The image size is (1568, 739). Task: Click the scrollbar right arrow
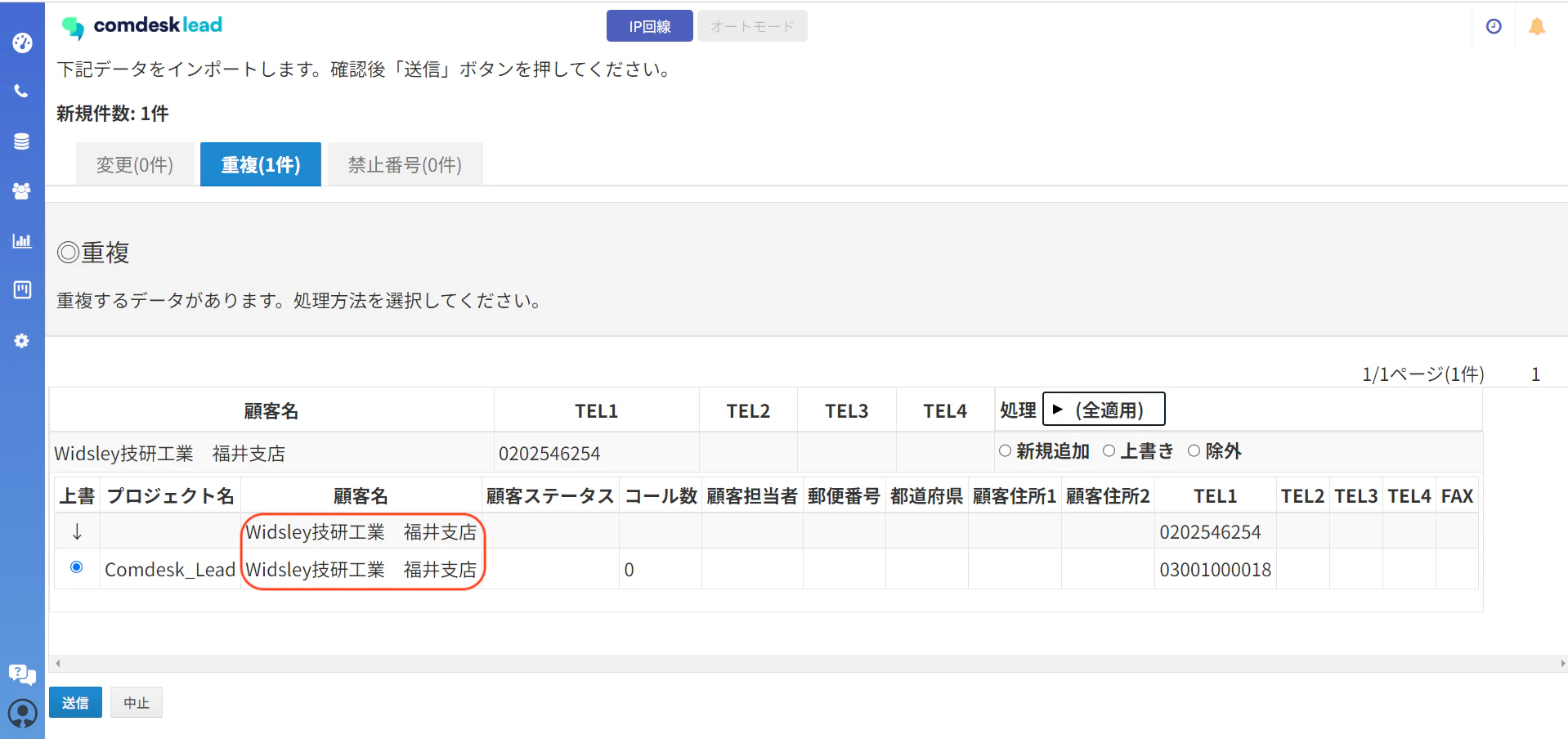coord(1562,663)
